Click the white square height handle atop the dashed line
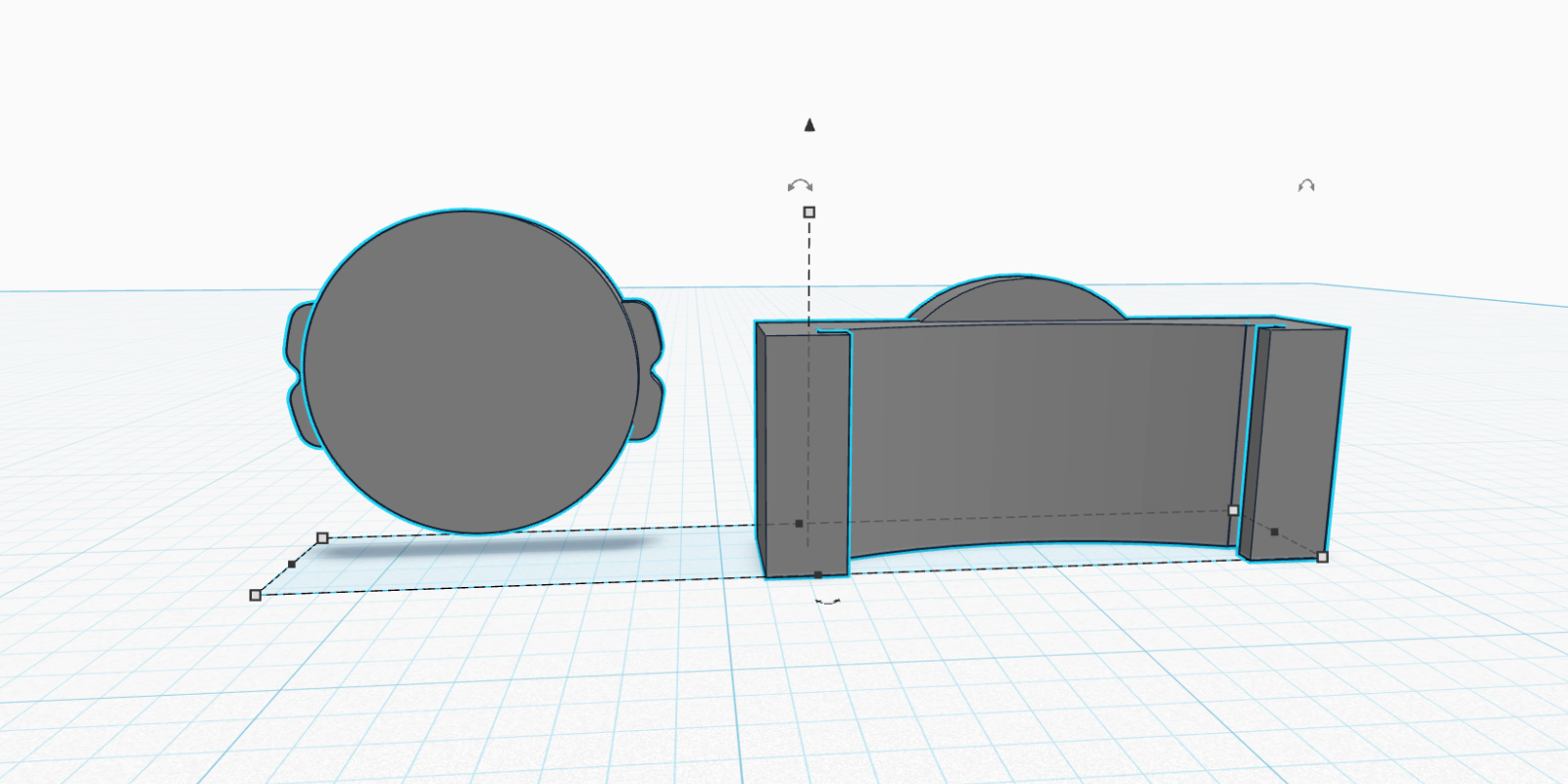Image resolution: width=1568 pixels, height=784 pixels. coord(809,213)
